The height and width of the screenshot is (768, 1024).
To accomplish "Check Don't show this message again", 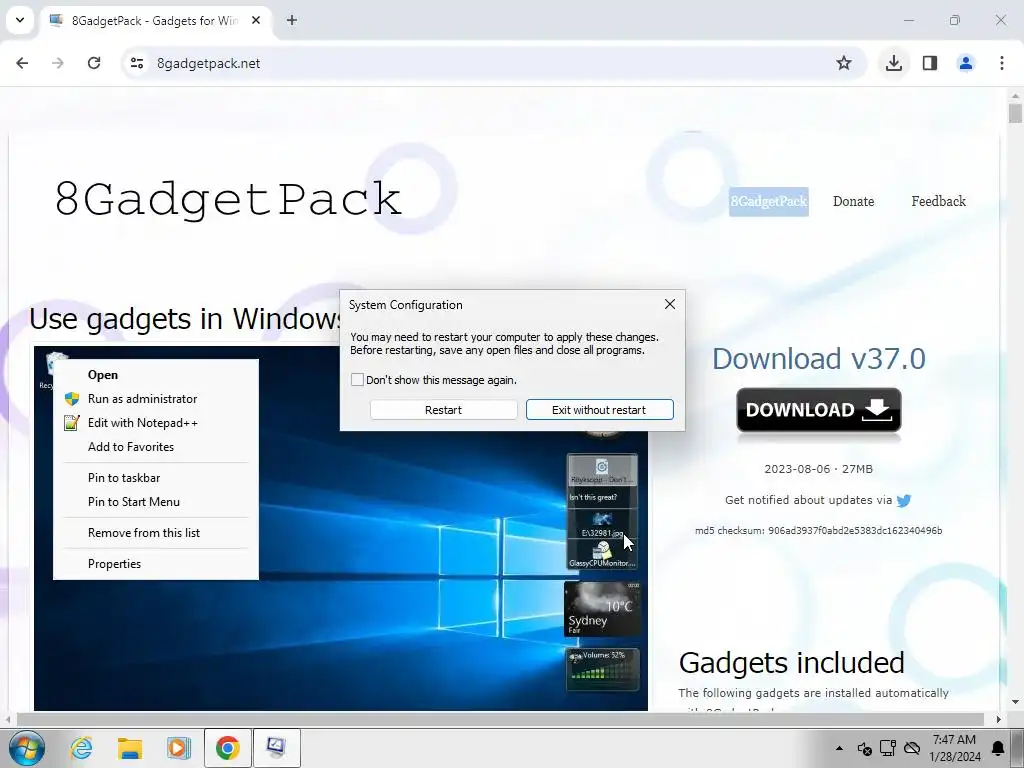I will (357, 379).
